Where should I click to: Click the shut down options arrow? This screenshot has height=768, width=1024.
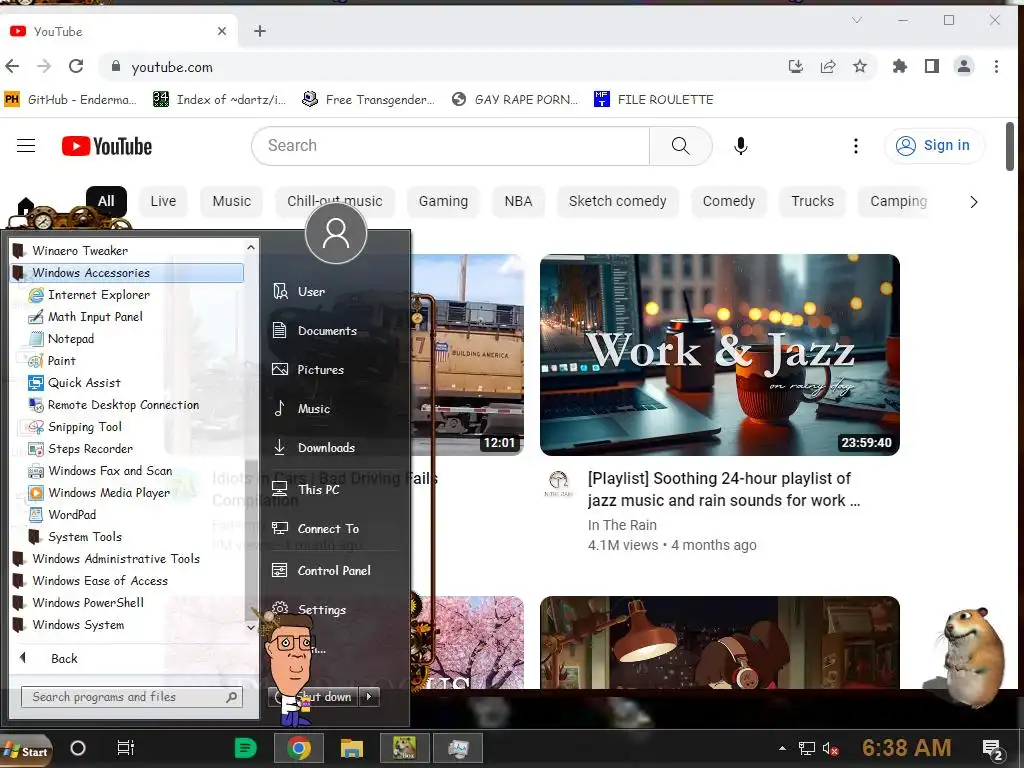point(369,697)
